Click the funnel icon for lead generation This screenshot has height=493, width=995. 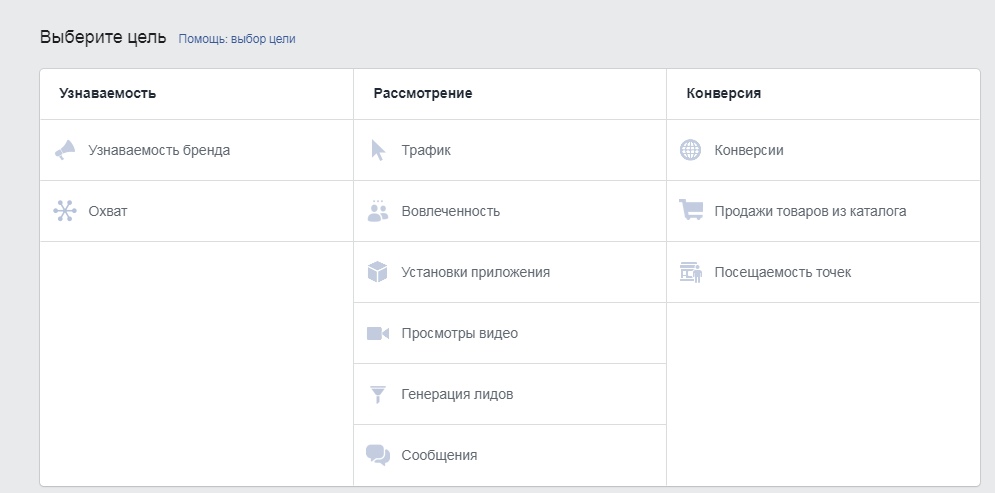click(378, 394)
